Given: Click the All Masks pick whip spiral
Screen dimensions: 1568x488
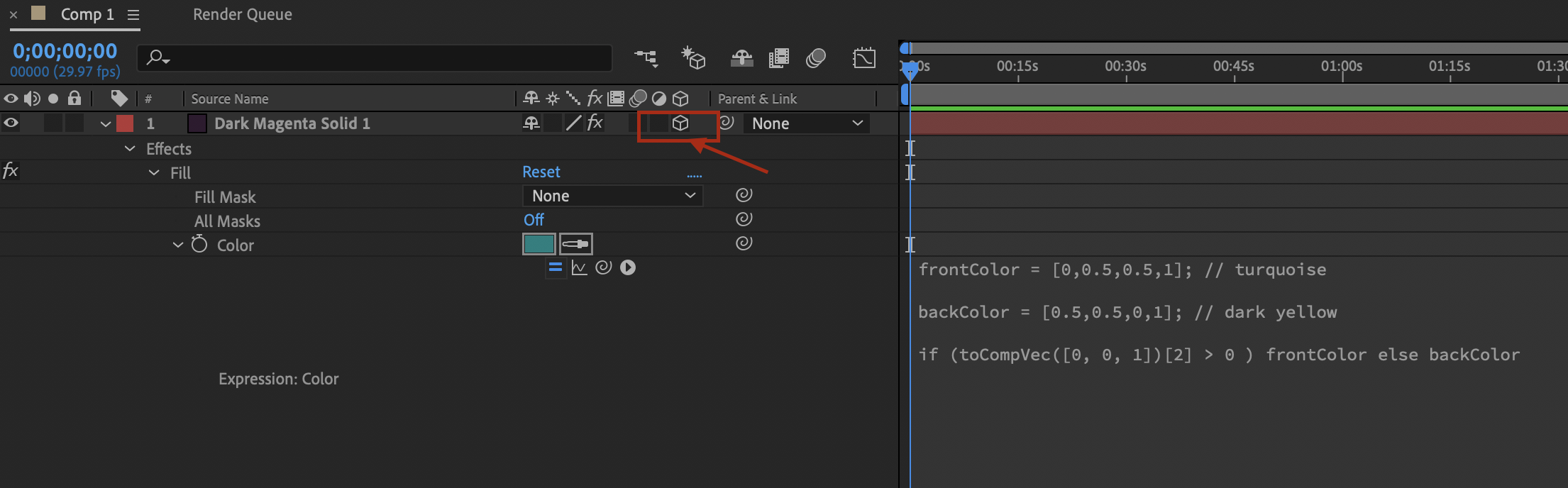Looking at the screenshot, I should (x=744, y=219).
